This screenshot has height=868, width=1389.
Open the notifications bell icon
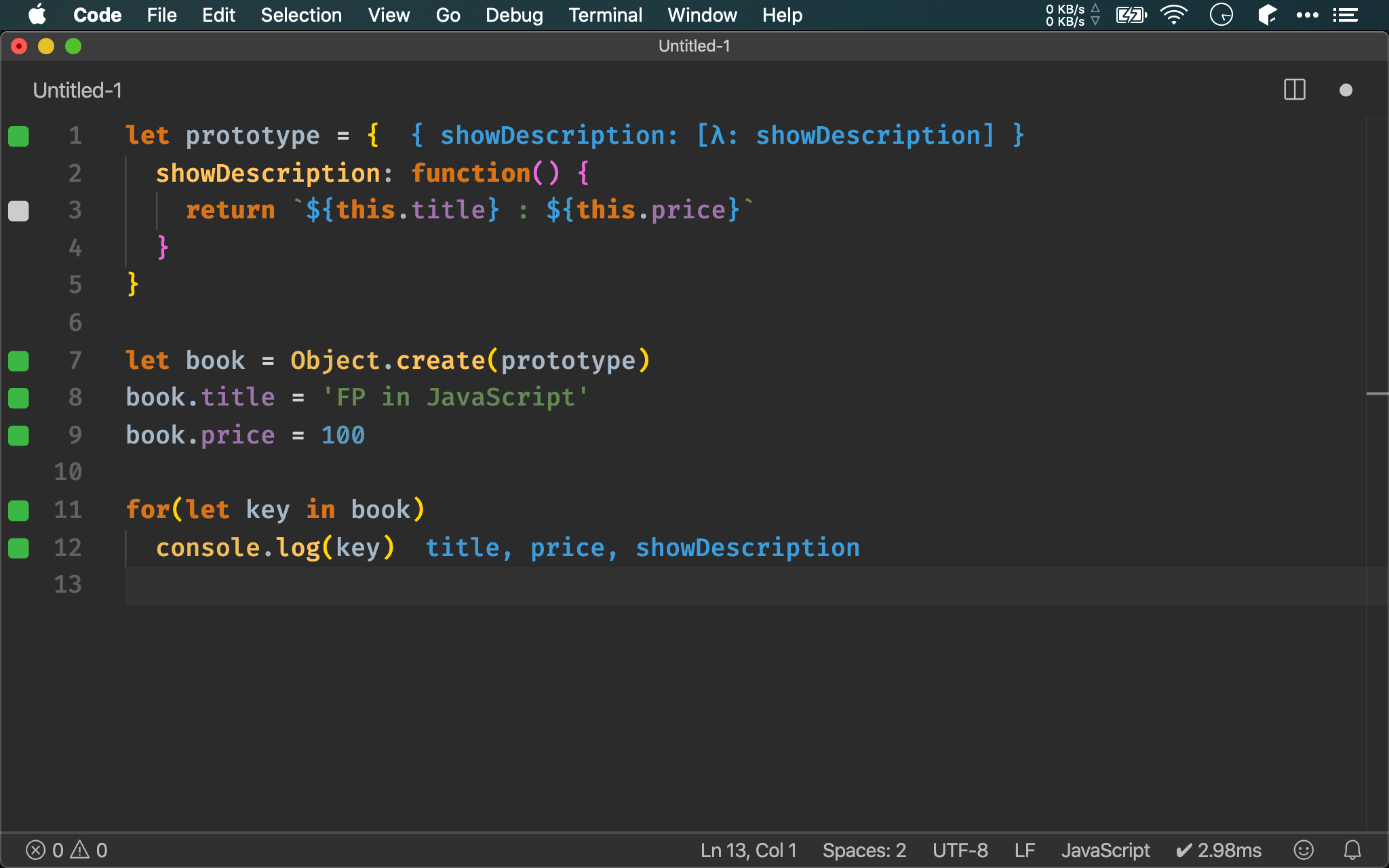pyautogui.click(x=1352, y=850)
